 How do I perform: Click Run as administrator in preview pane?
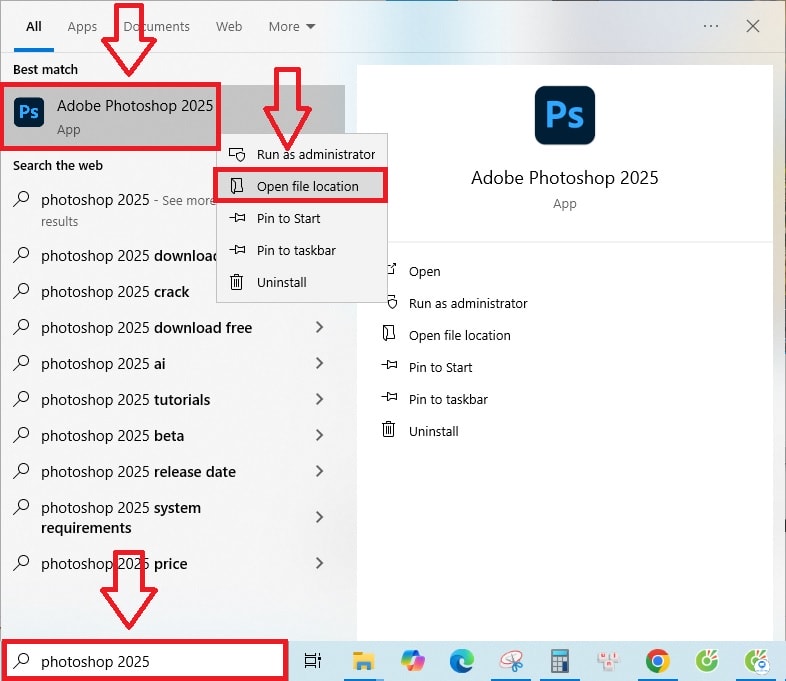pos(468,304)
